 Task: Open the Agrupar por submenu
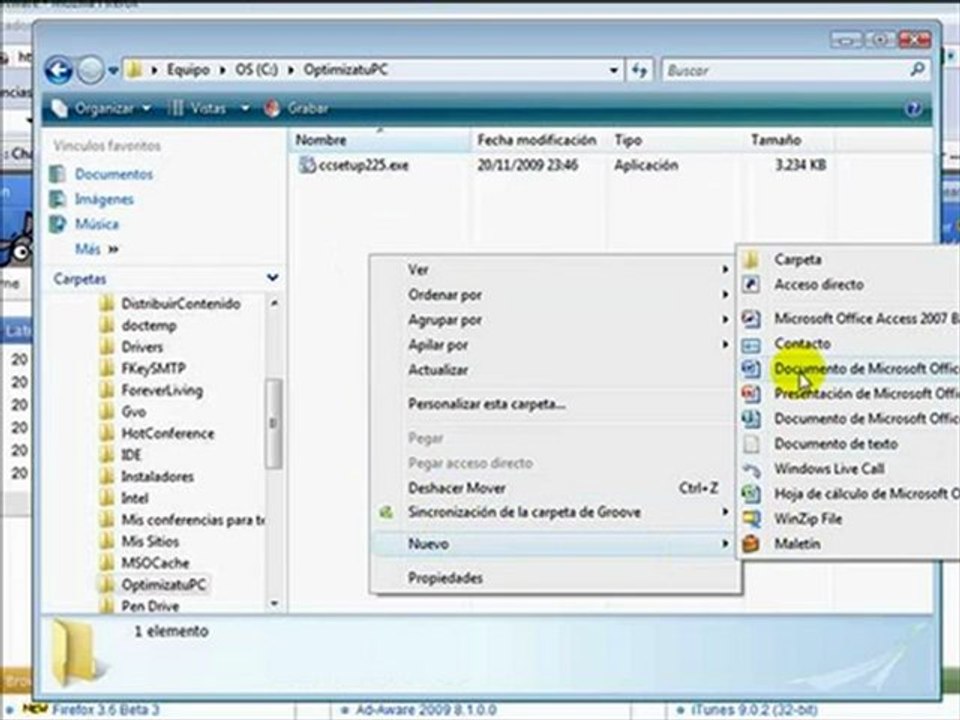[x=555, y=320]
